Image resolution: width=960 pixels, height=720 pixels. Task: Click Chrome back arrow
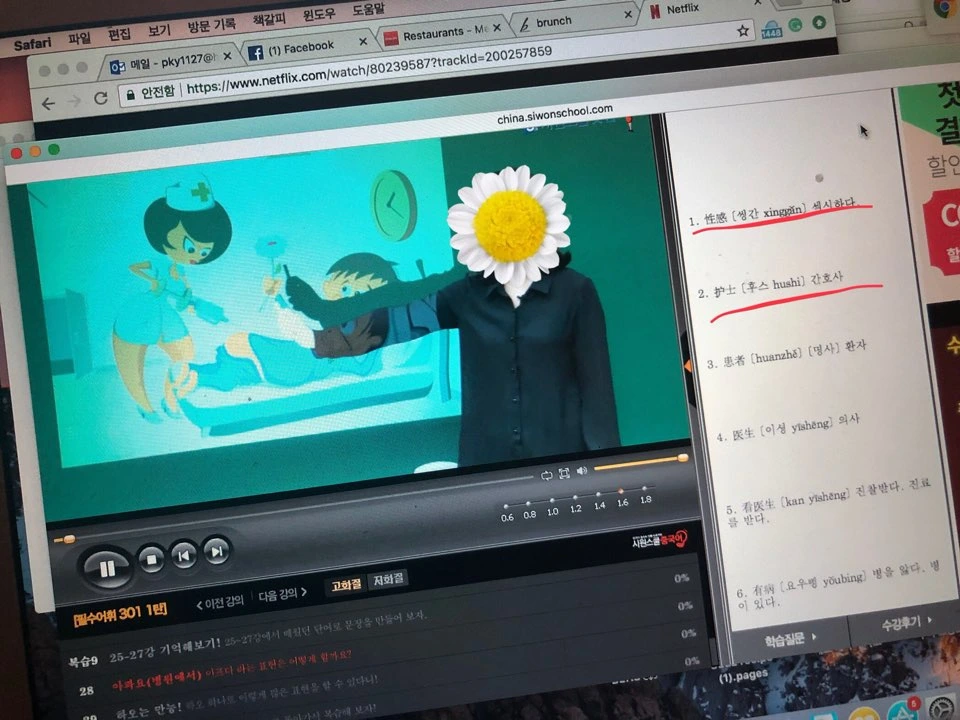pos(48,105)
